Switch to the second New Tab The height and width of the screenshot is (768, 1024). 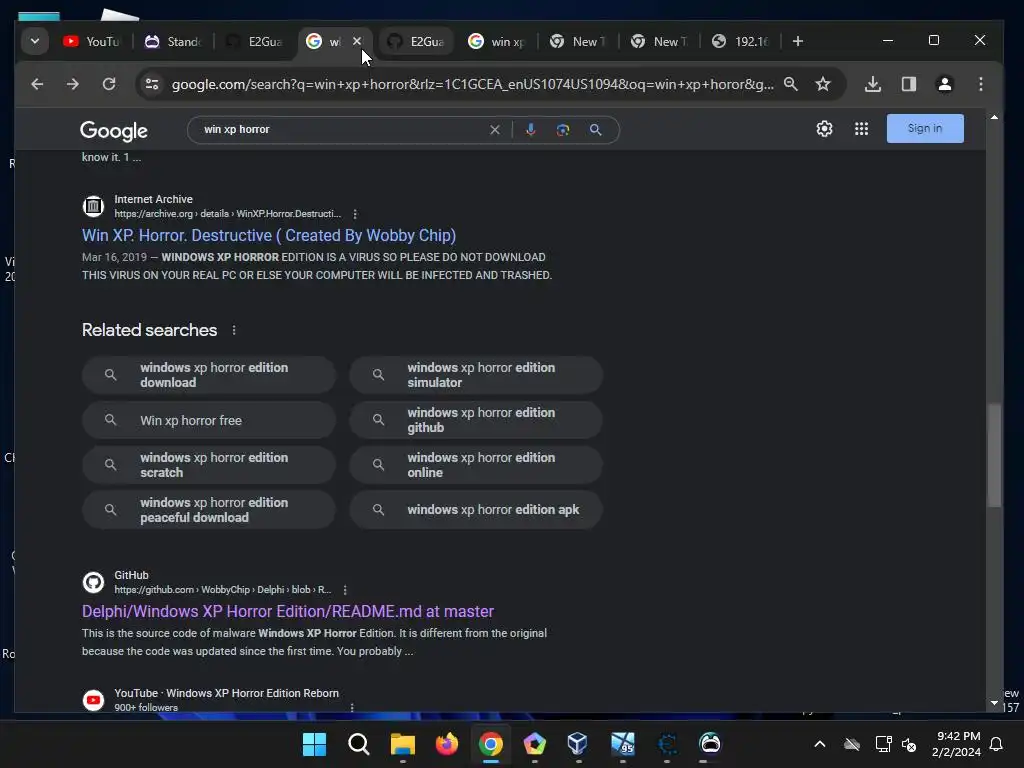click(x=660, y=41)
